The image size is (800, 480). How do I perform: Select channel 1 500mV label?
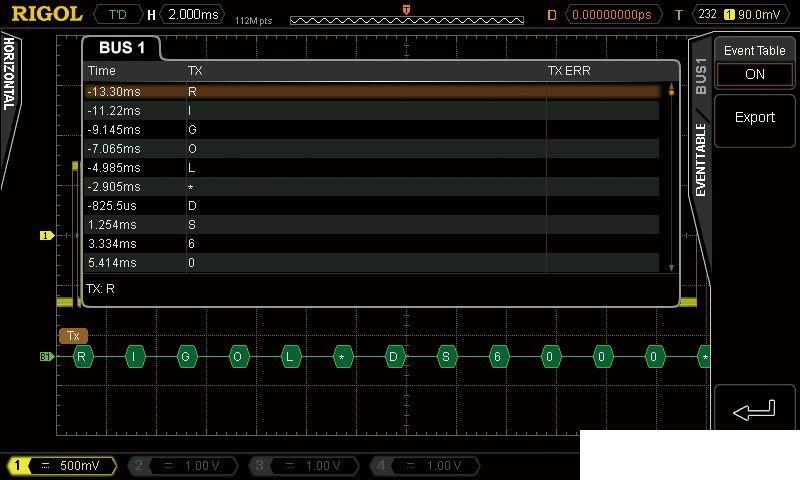pyautogui.click(x=62, y=466)
